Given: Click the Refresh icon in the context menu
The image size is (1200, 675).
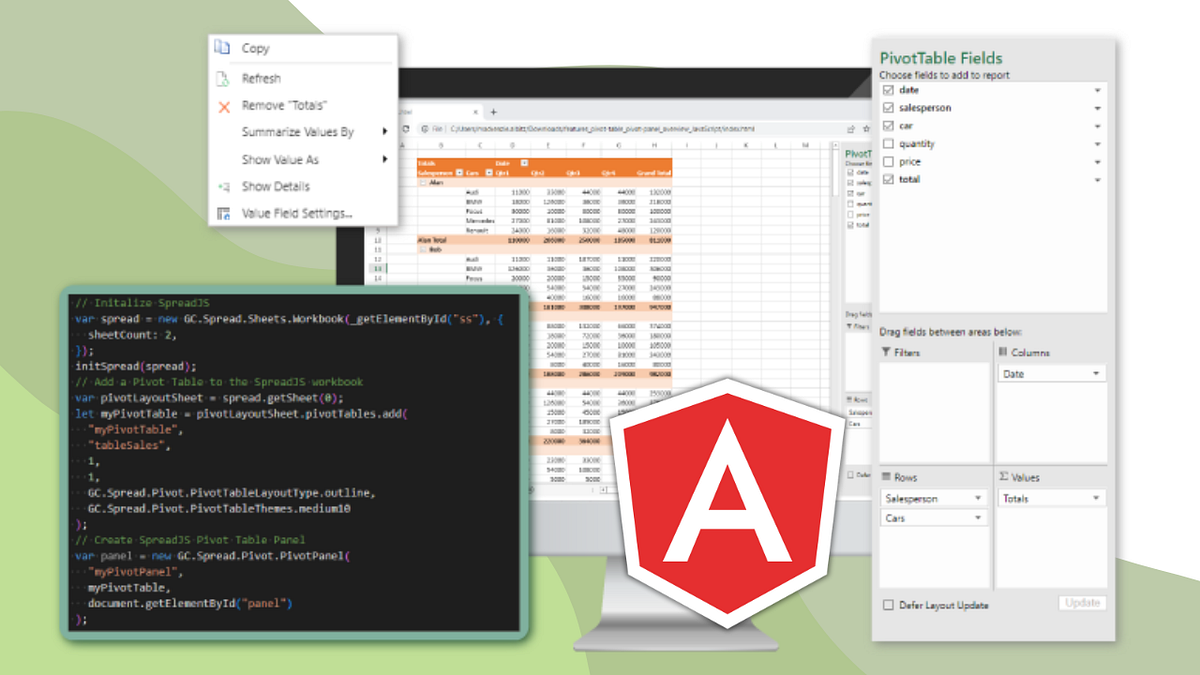Looking at the screenshot, I should click(221, 79).
